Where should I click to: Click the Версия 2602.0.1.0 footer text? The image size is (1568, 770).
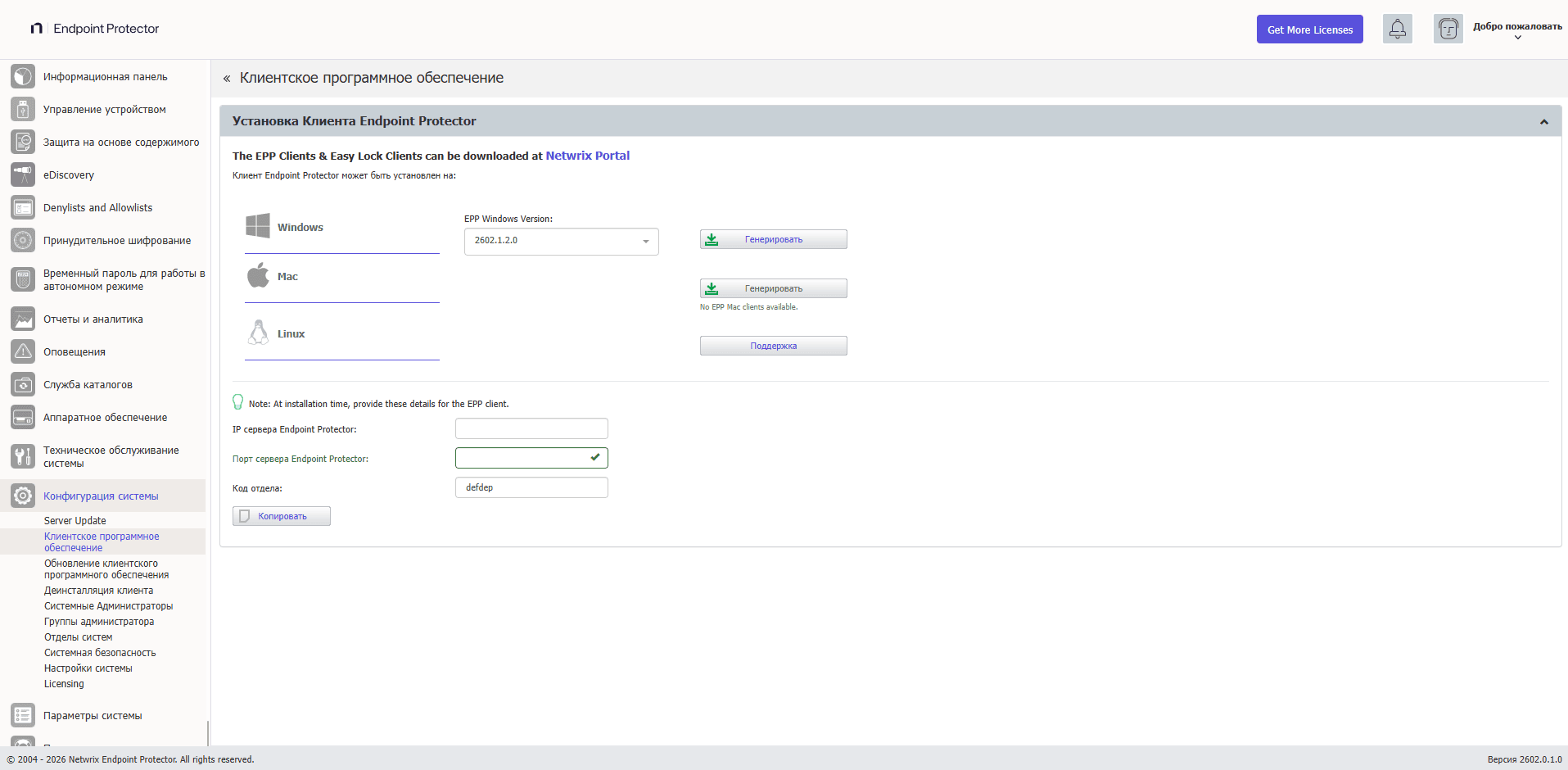(x=1525, y=759)
